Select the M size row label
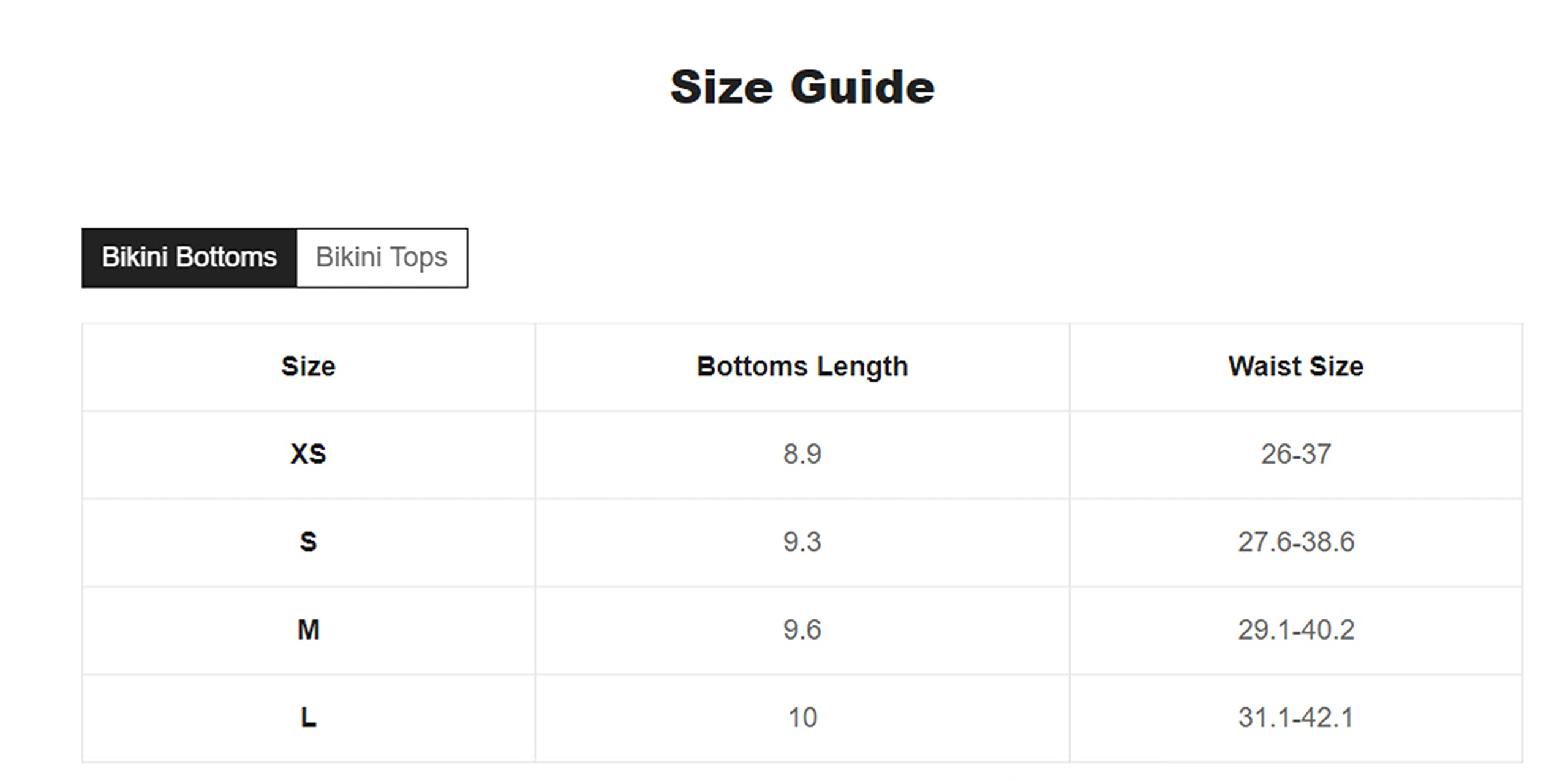Image resolution: width=1568 pixels, height=781 pixels. coord(308,630)
